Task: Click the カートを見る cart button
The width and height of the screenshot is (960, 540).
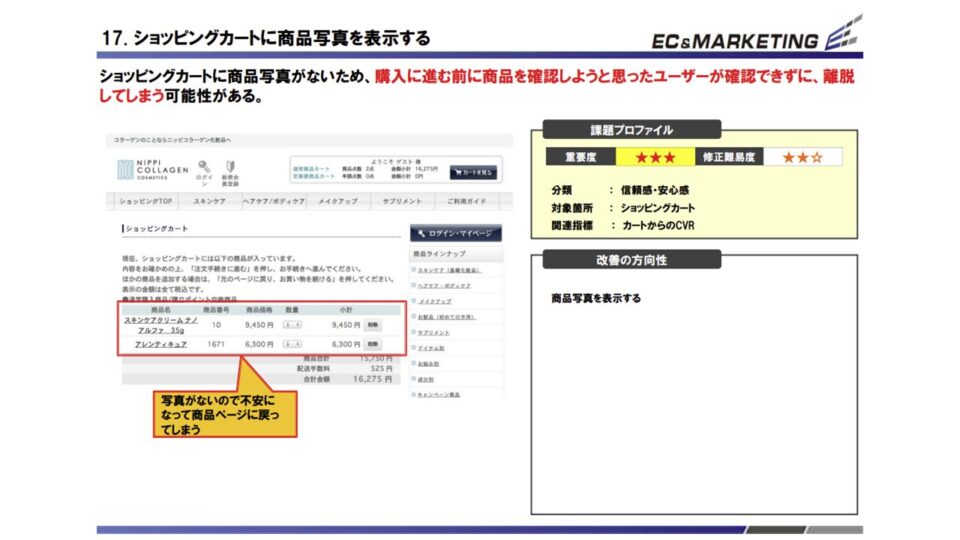Action: [x=473, y=173]
